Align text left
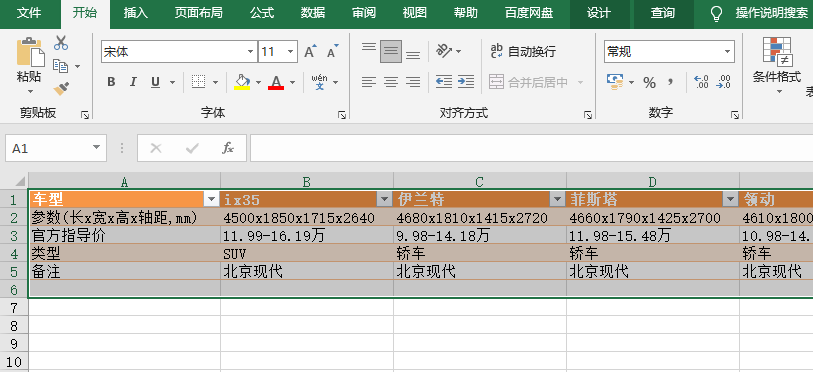Viewport: 813px width, 372px height. pyautogui.click(x=369, y=82)
